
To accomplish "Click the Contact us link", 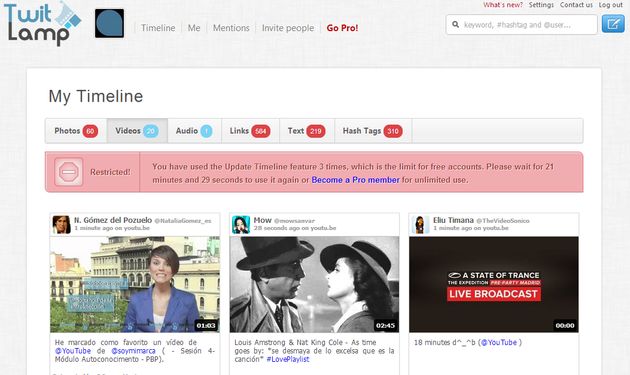I will point(576,5).
